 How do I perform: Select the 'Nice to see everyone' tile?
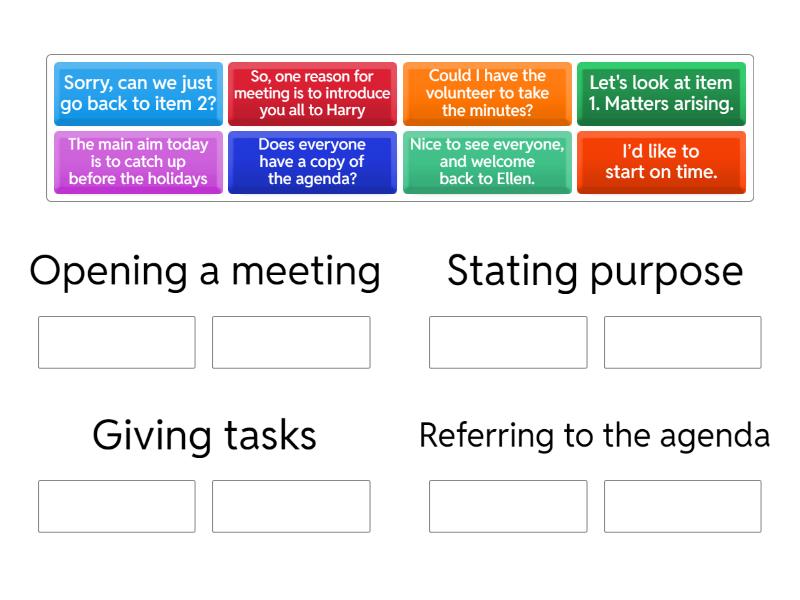click(487, 162)
